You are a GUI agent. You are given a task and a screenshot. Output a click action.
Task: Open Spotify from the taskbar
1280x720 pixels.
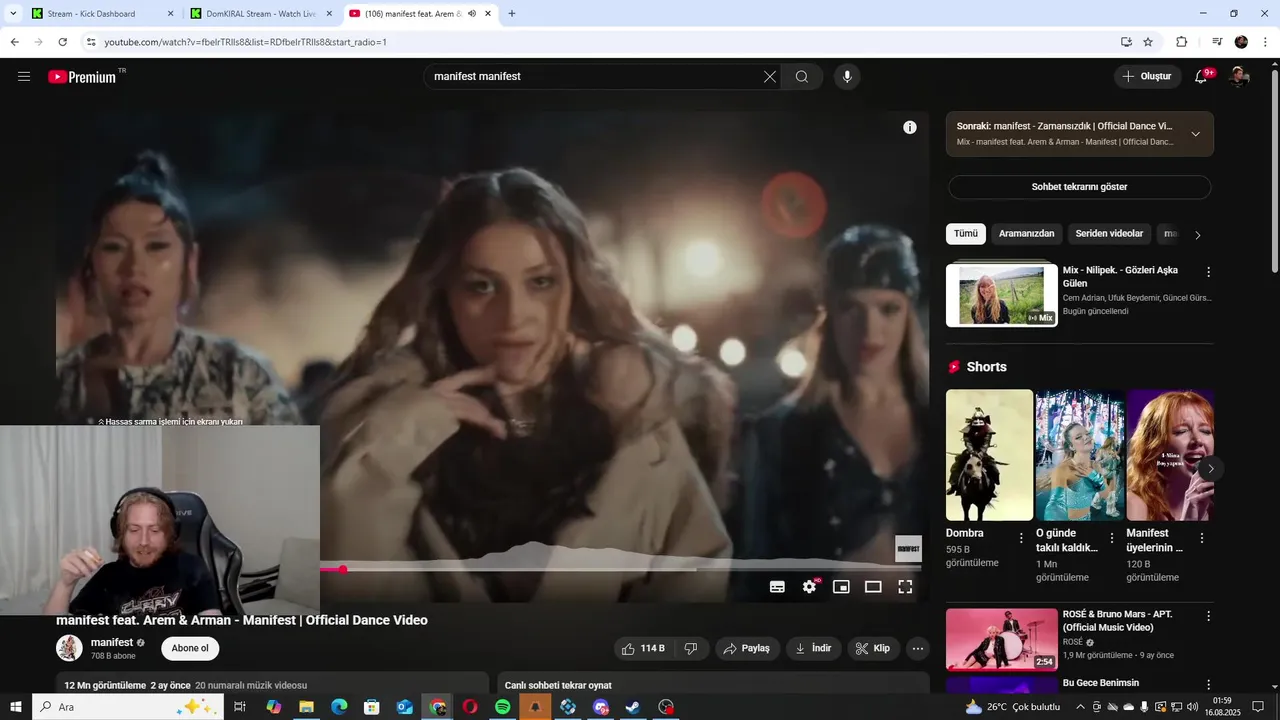coord(503,707)
